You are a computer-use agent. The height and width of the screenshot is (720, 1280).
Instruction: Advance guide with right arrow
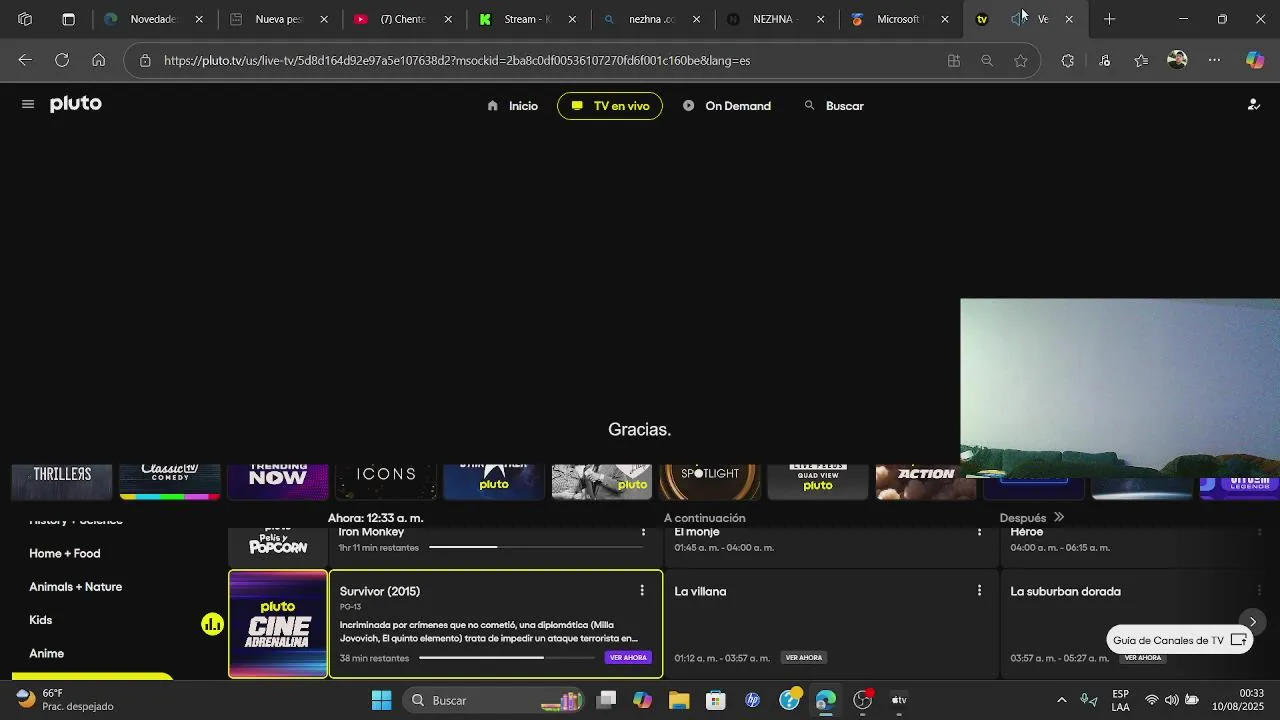pos(1252,622)
